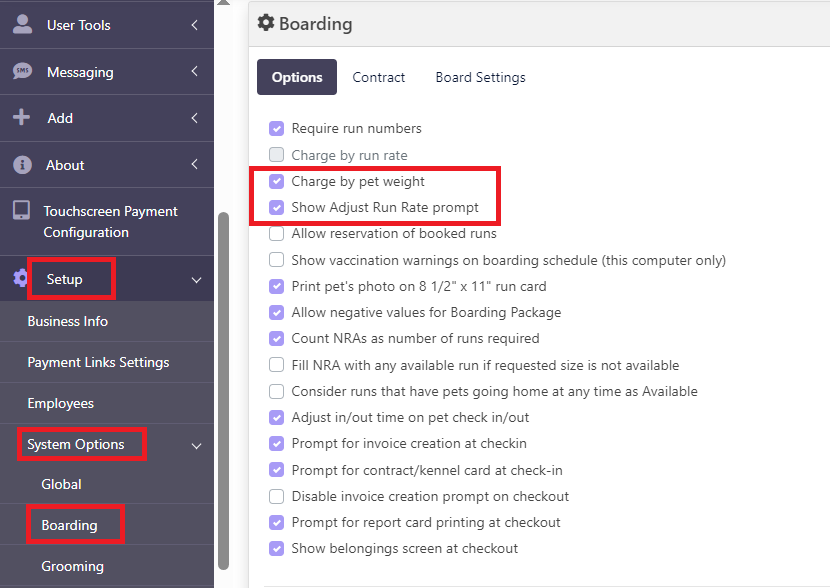Go to Payment Links Settings
830x588 pixels.
(x=98, y=363)
